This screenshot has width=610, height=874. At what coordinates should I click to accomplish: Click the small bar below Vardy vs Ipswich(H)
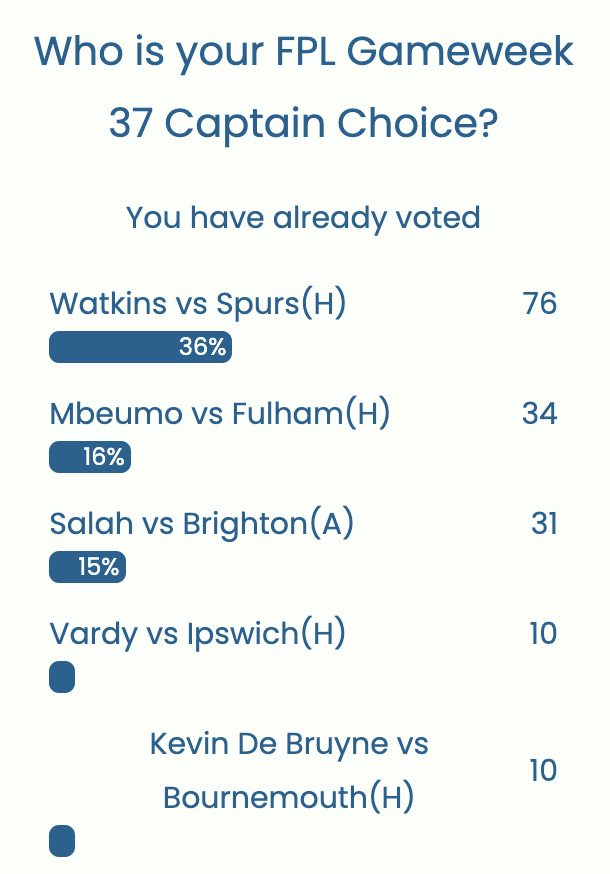pyautogui.click(x=61, y=677)
